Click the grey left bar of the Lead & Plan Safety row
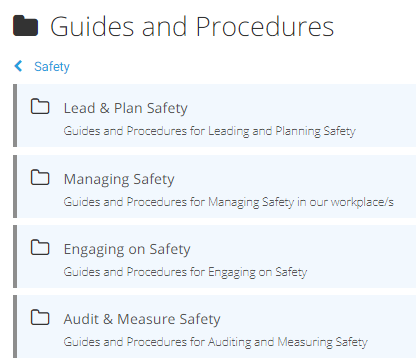This screenshot has height=364, width=416. [x=15, y=115]
